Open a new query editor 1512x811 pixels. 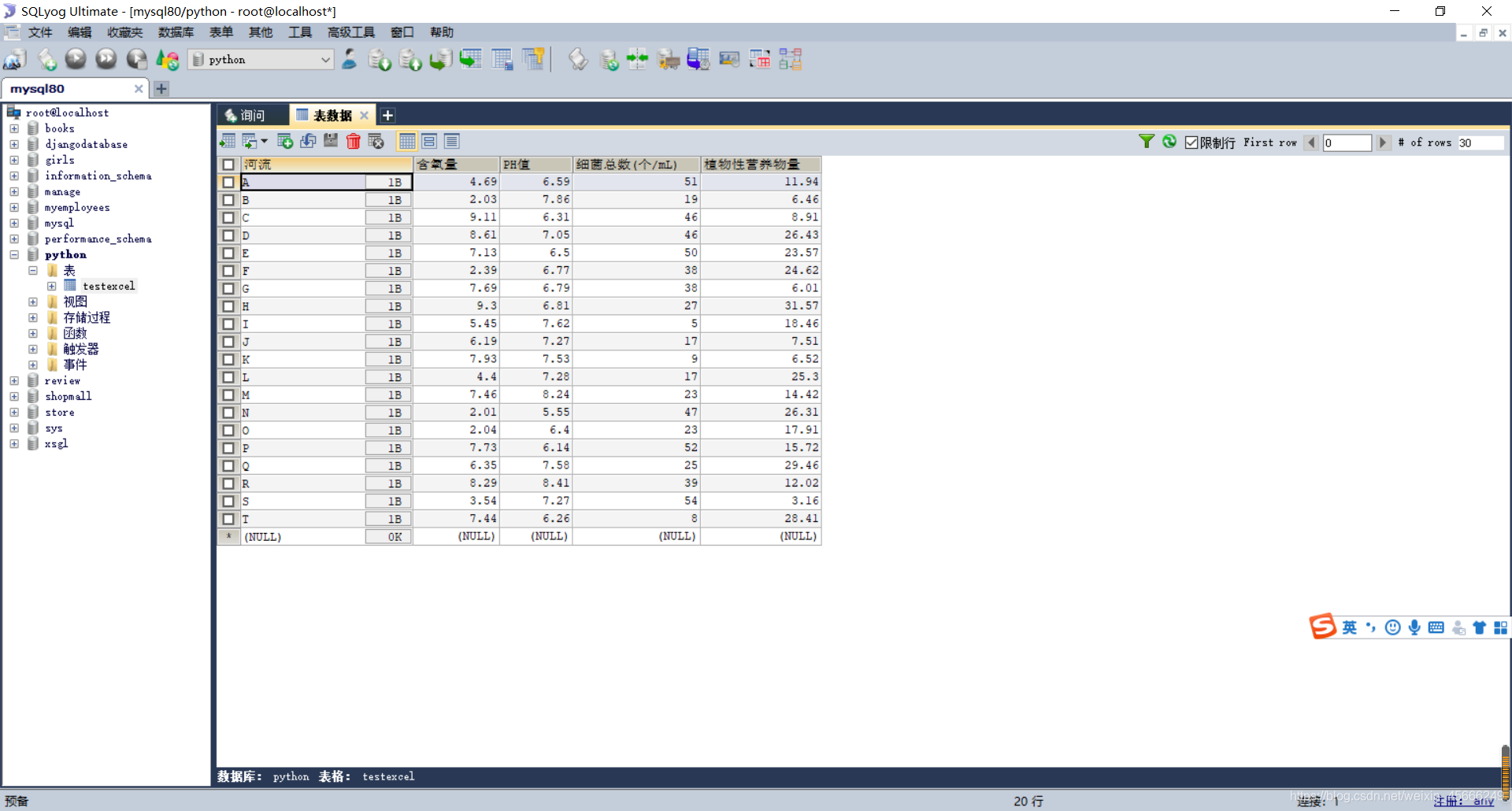click(46, 59)
